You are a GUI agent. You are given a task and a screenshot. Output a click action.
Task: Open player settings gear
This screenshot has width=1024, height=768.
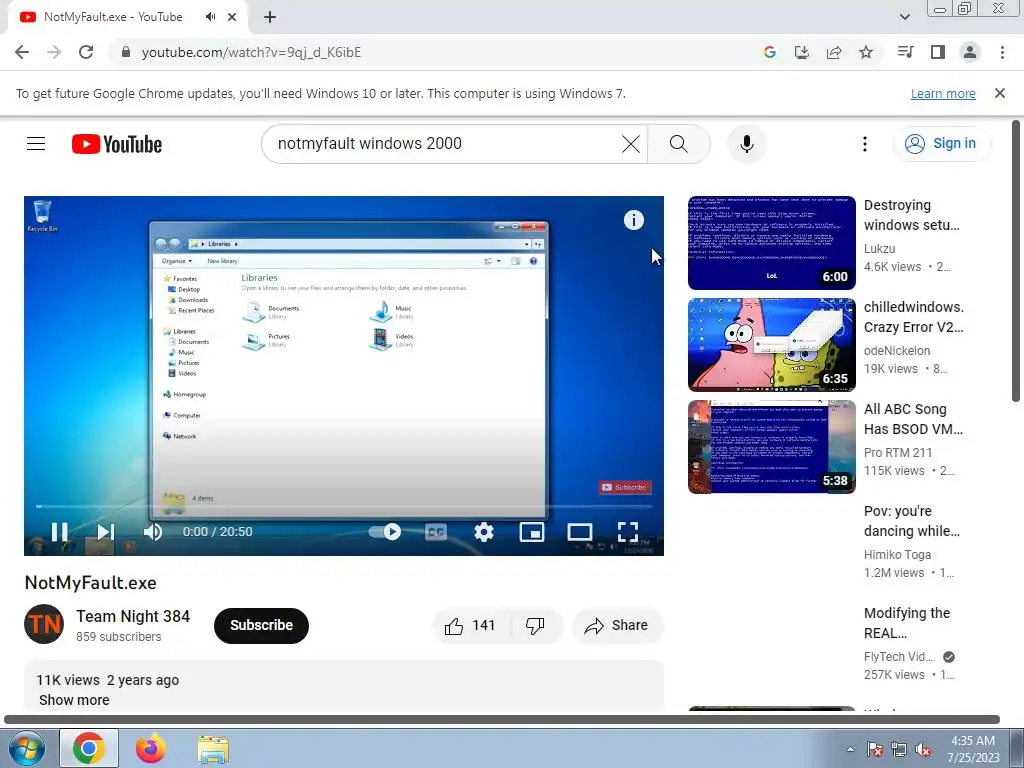tap(484, 532)
